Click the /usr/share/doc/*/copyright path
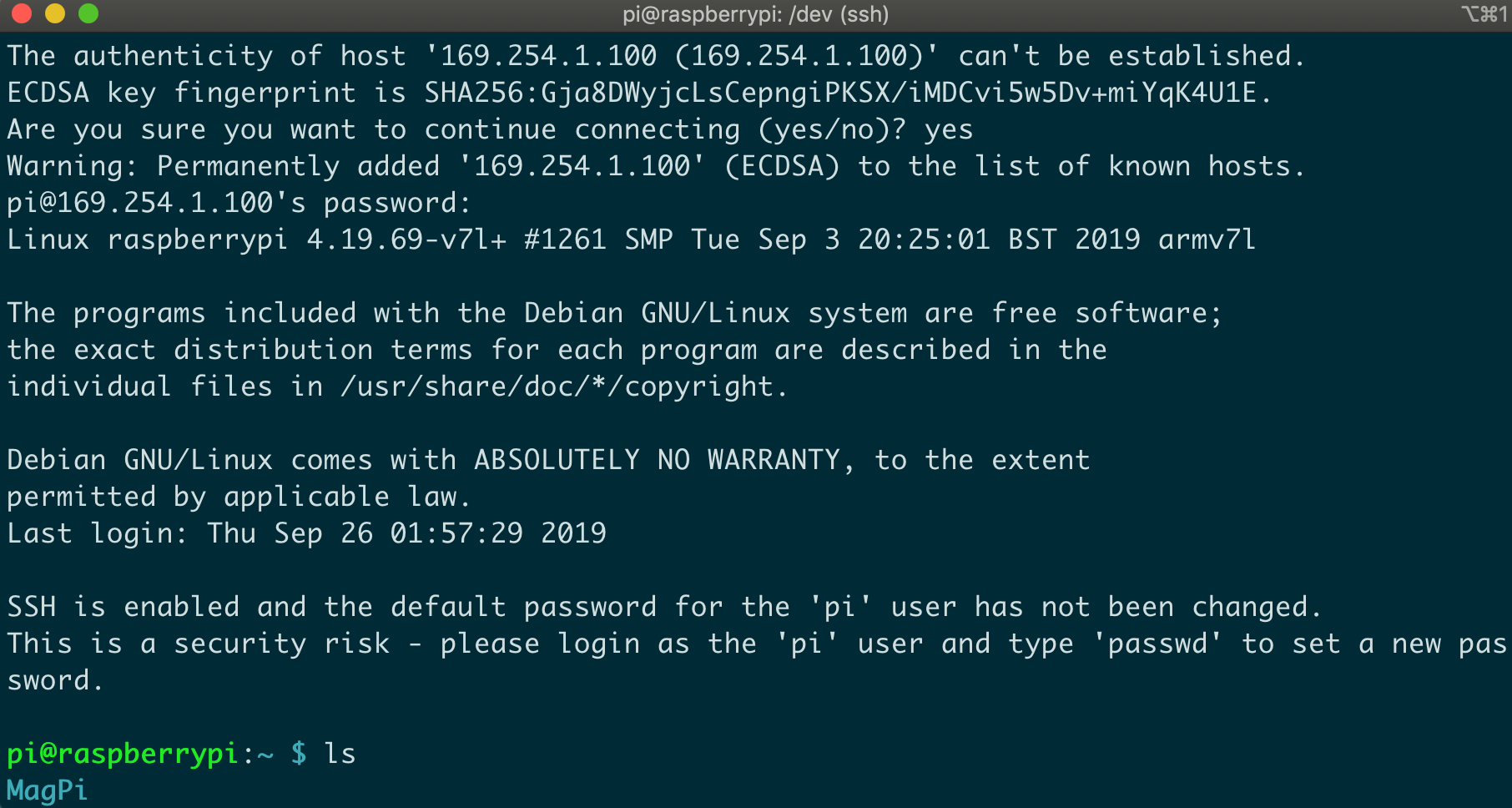The height and width of the screenshot is (808, 1512). click(557, 386)
